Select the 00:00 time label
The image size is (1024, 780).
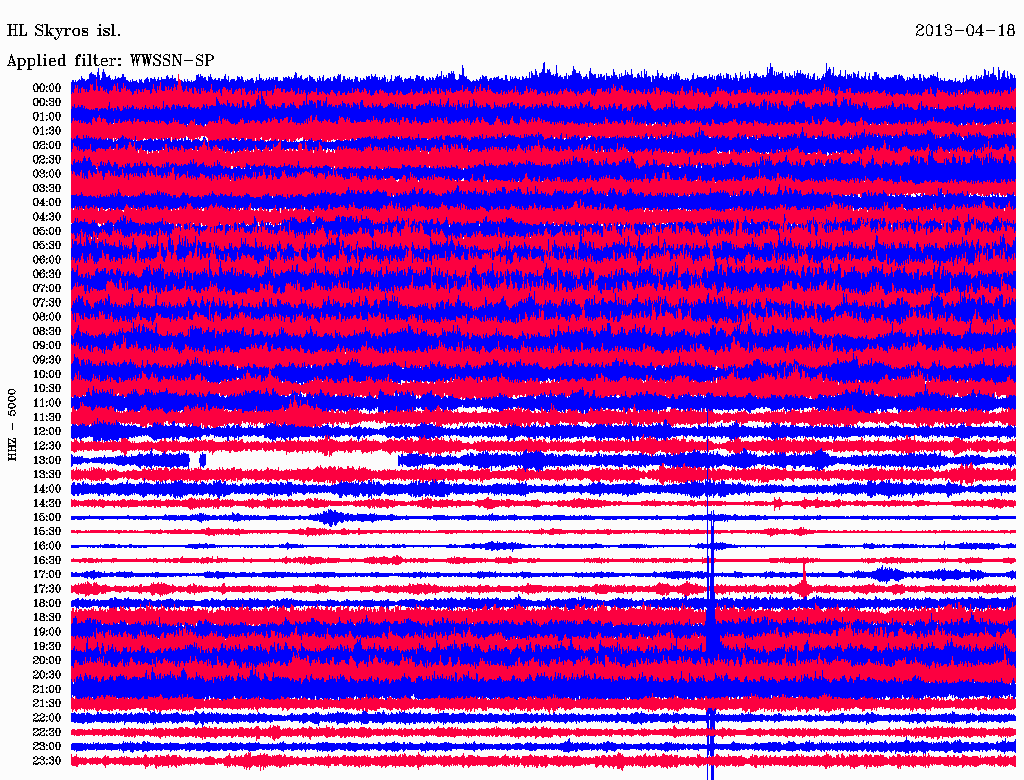click(x=47, y=88)
